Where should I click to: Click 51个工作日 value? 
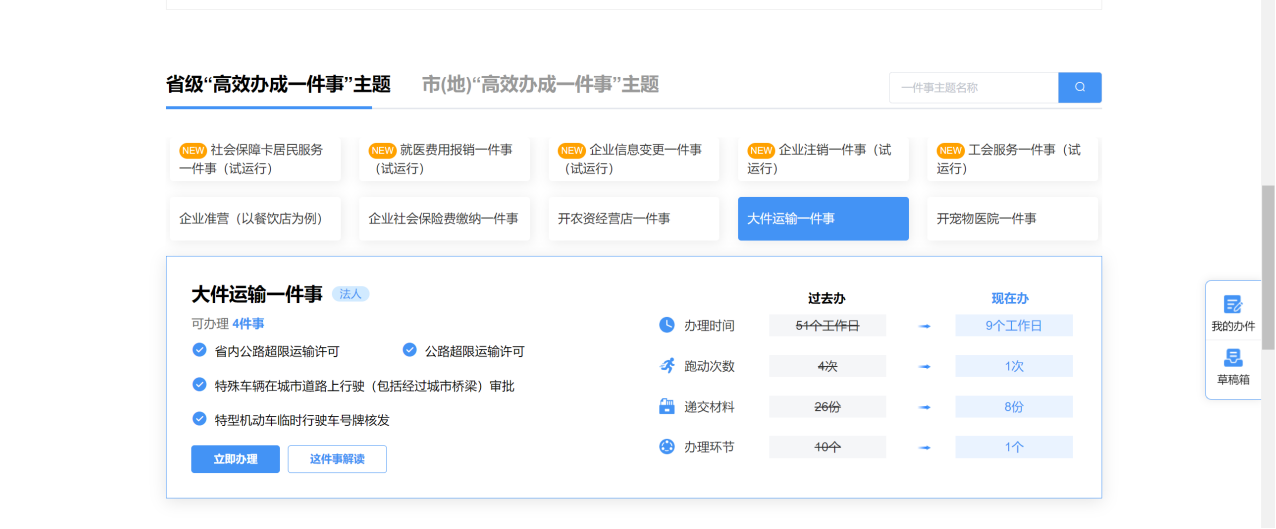click(x=827, y=326)
